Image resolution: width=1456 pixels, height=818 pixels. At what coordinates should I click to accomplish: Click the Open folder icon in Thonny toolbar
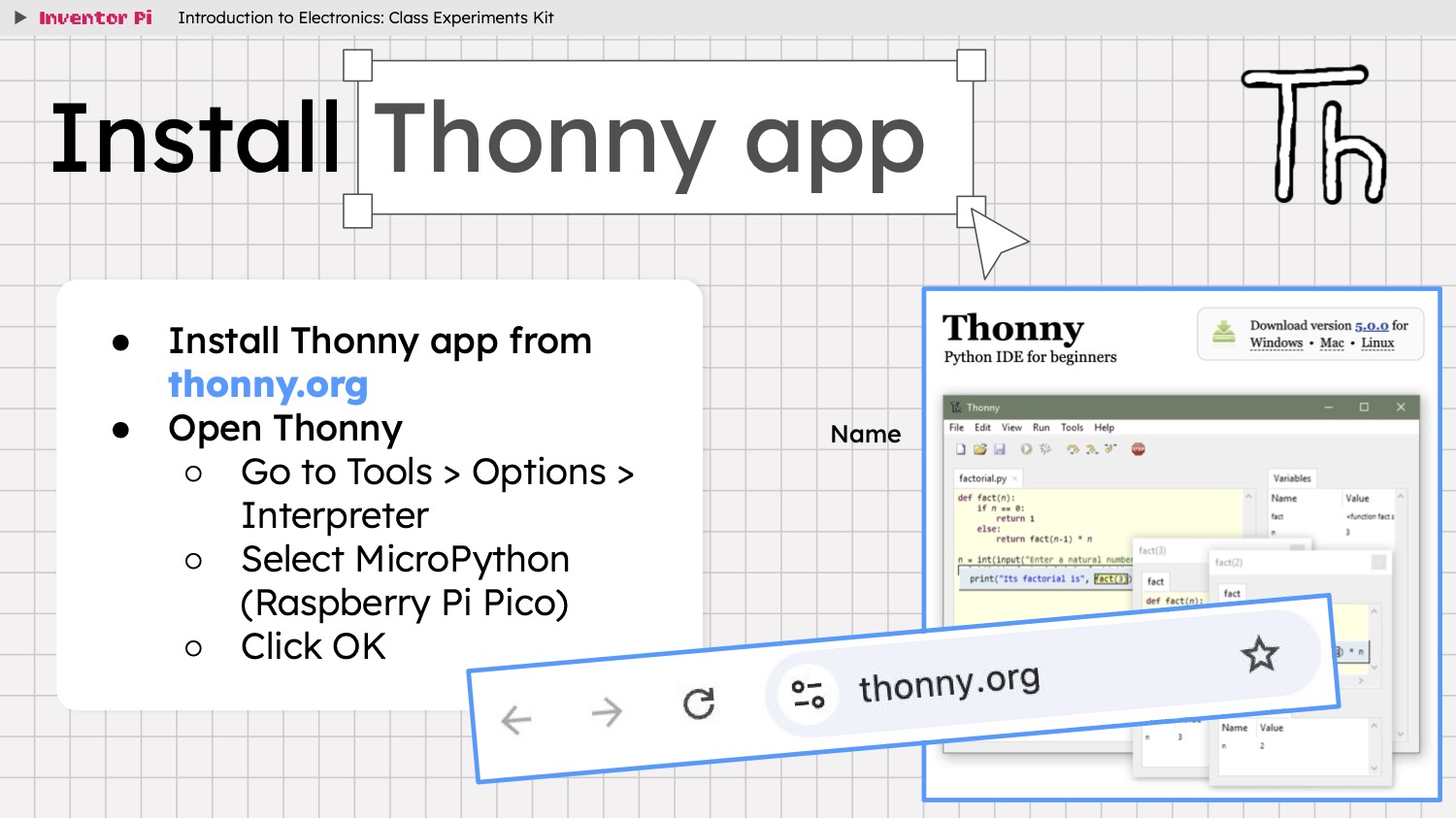[x=980, y=449]
